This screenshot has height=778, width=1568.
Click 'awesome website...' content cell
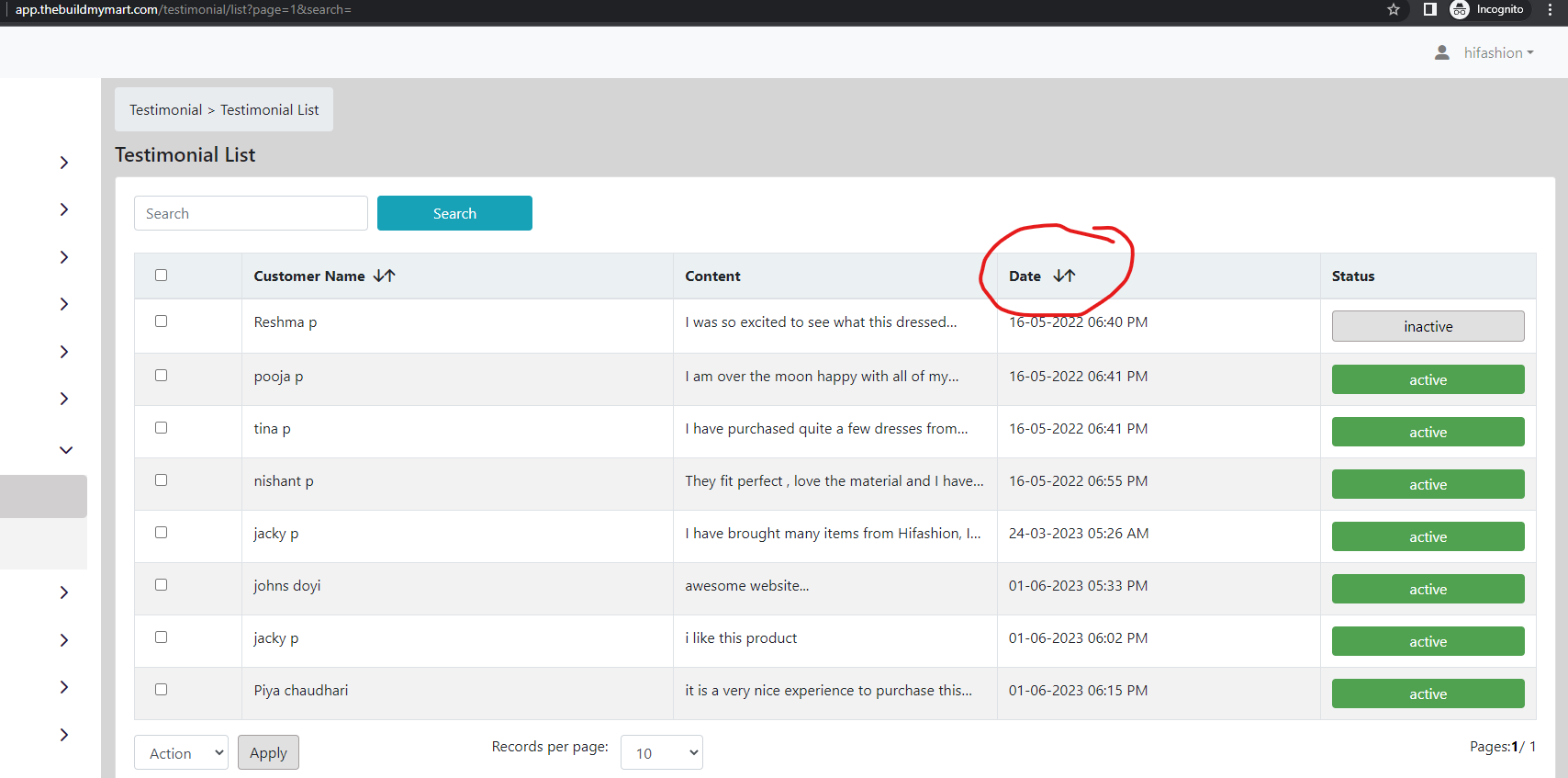747,586
